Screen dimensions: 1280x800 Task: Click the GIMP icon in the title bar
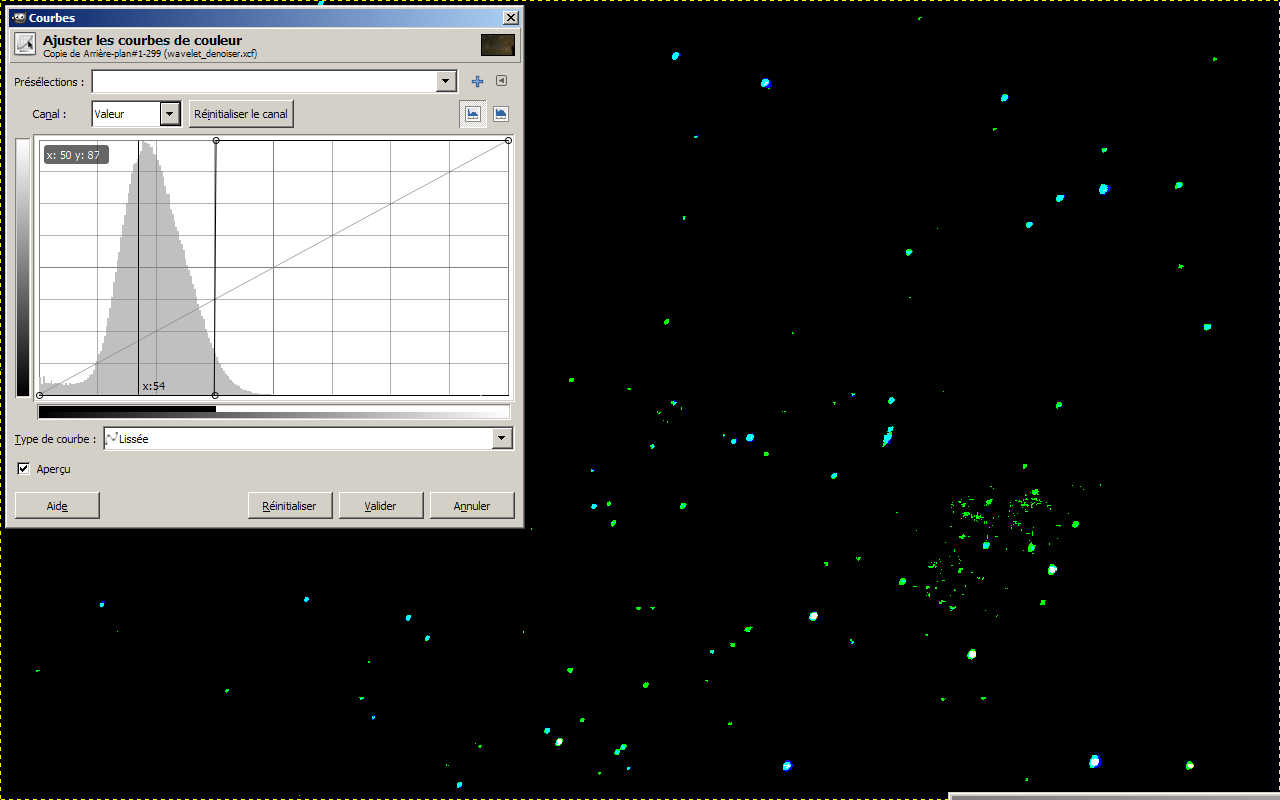(x=19, y=18)
